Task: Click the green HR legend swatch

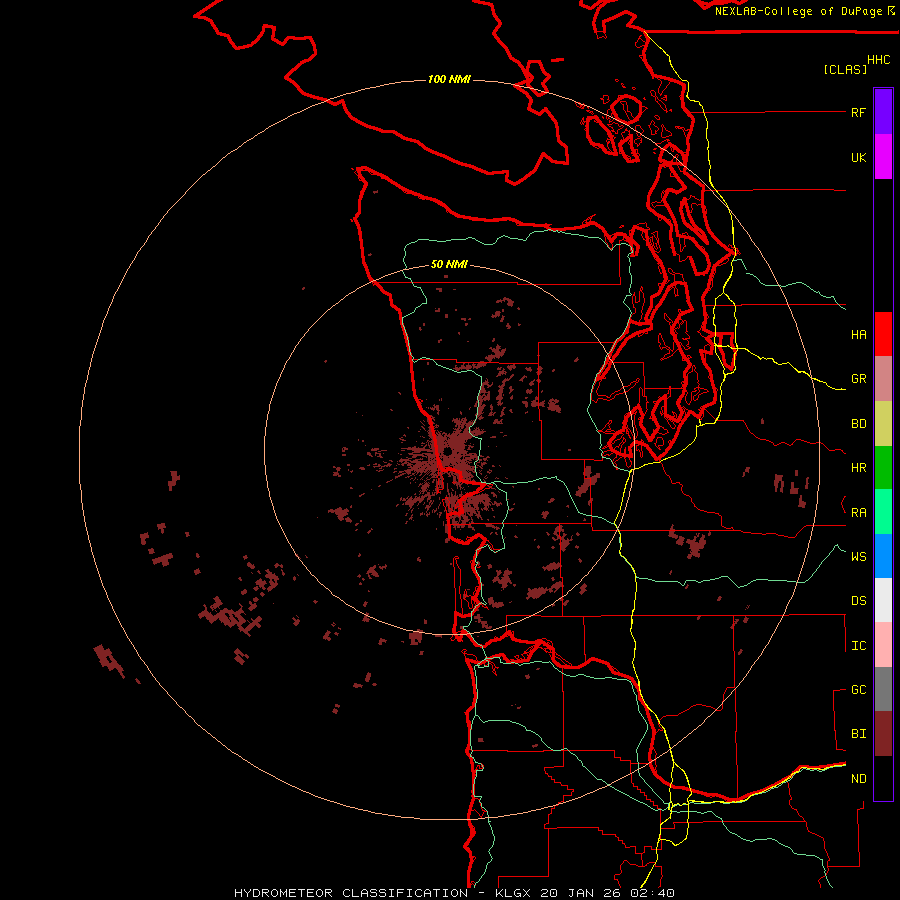Action: 883,468
